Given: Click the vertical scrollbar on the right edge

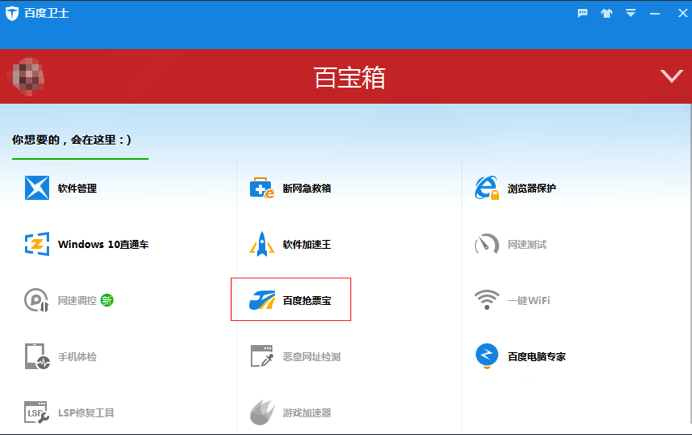Looking at the screenshot, I should pos(689,265).
